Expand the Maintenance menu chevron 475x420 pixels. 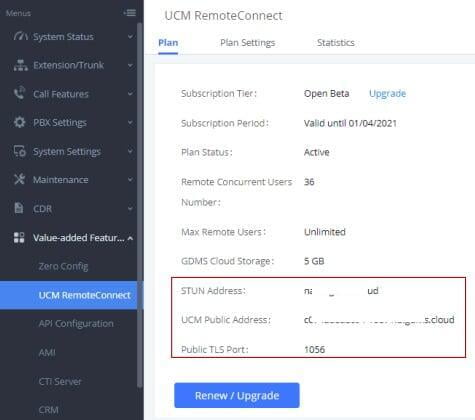(130, 180)
